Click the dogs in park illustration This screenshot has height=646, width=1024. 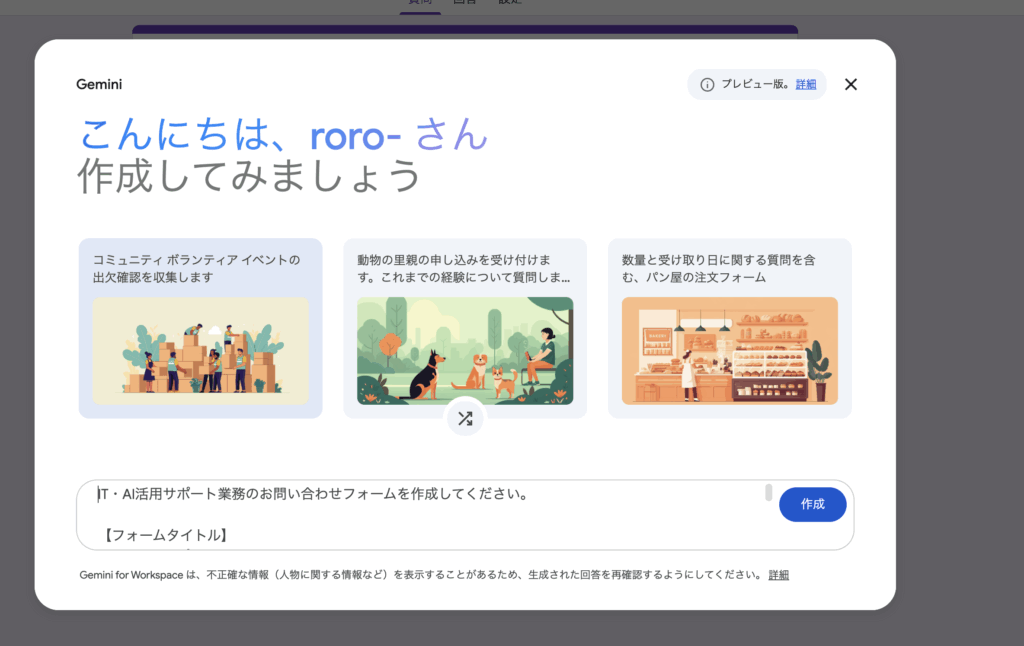pos(465,351)
